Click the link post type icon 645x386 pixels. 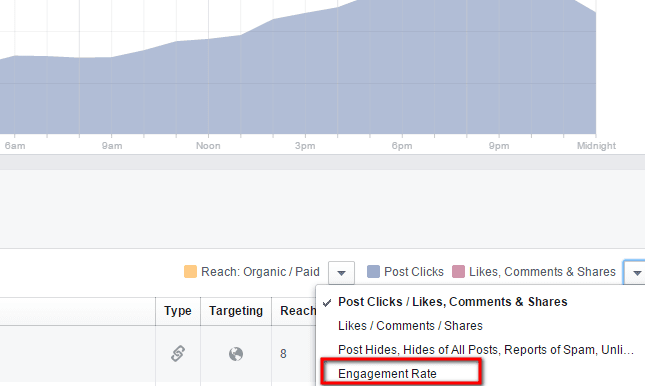178,353
